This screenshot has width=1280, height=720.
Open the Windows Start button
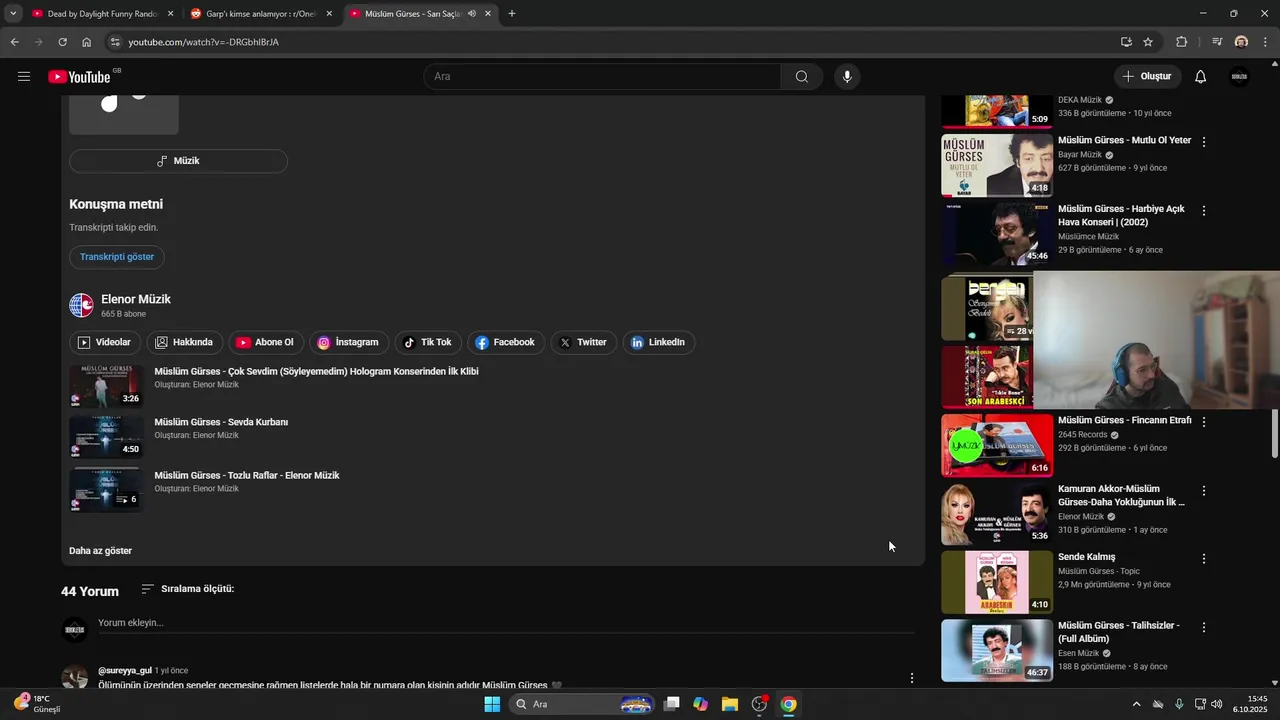[x=492, y=704]
